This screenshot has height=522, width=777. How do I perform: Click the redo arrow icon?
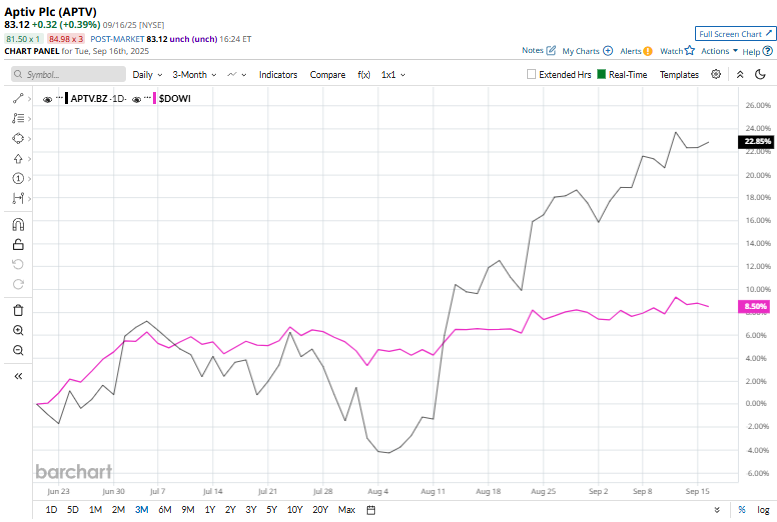click(x=18, y=284)
